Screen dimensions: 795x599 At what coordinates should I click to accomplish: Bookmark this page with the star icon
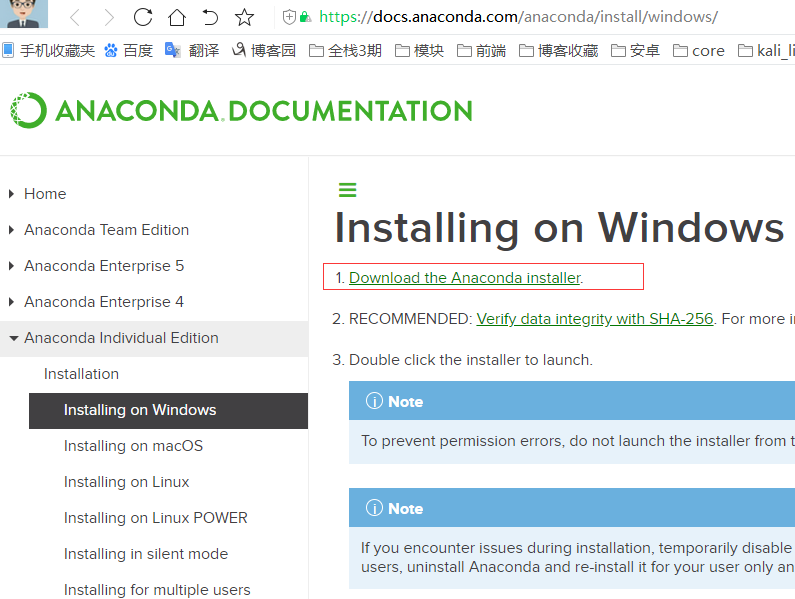pyautogui.click(x=244, y=17)
